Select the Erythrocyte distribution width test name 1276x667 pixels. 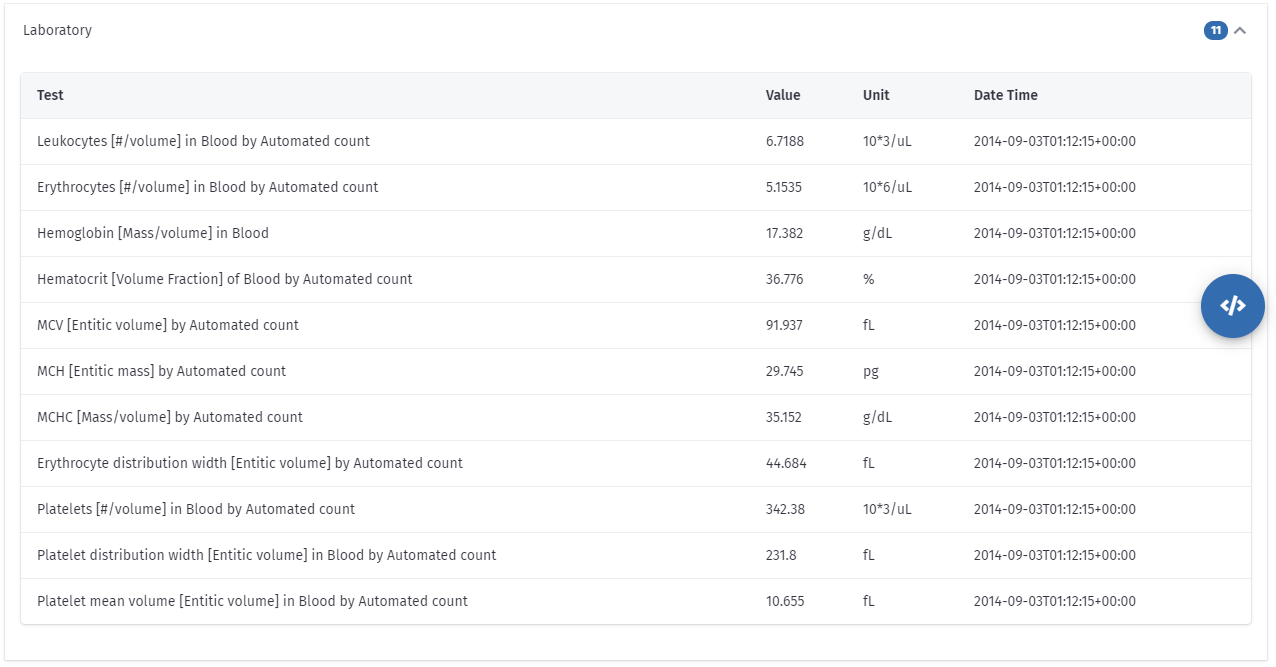pos(250,463)
